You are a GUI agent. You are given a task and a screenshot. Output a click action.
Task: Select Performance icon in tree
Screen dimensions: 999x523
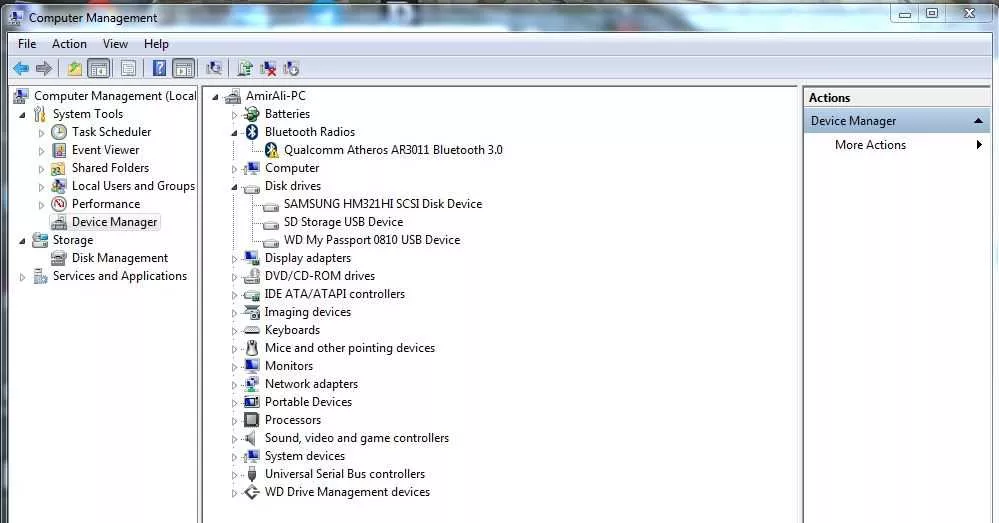point(59,204)
